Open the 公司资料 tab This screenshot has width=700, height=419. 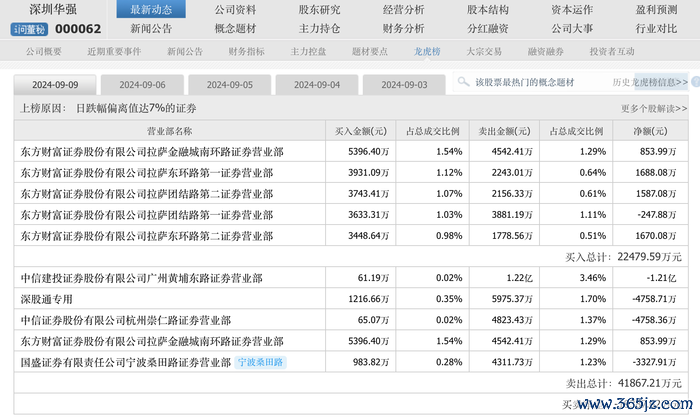click(235, 9)
